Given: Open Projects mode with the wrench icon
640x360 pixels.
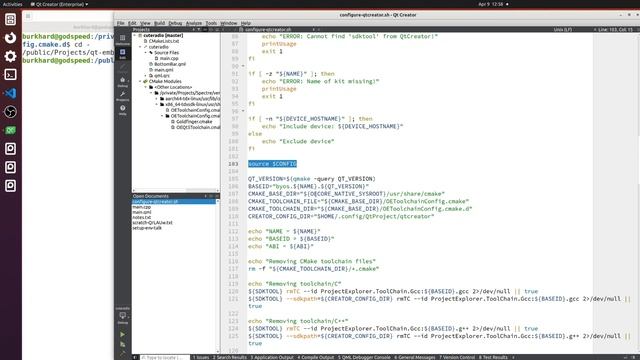Looking at the screenshot, I should [x=122, y=96].
